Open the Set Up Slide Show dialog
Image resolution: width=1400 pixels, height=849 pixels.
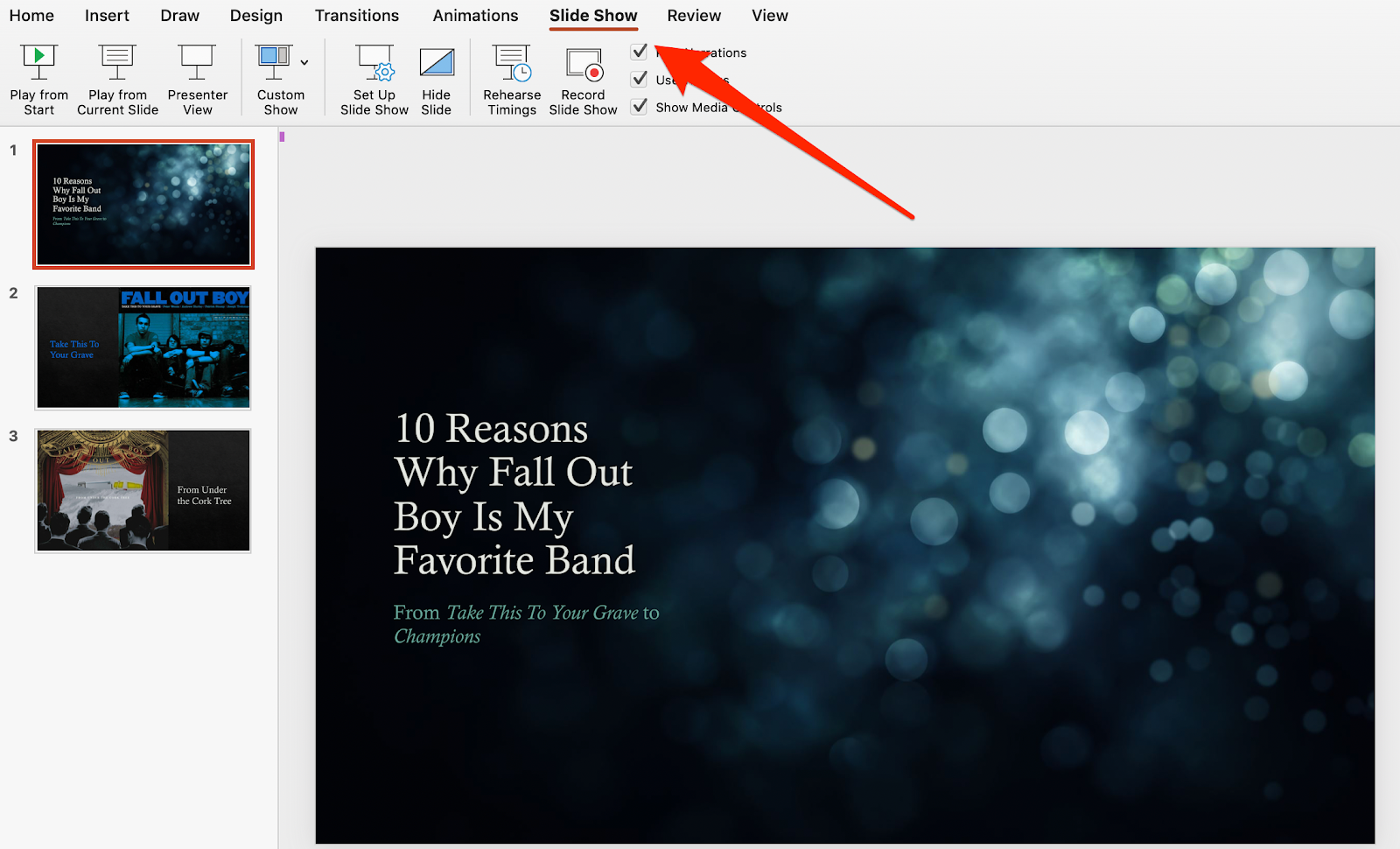(x=374, y=80)
